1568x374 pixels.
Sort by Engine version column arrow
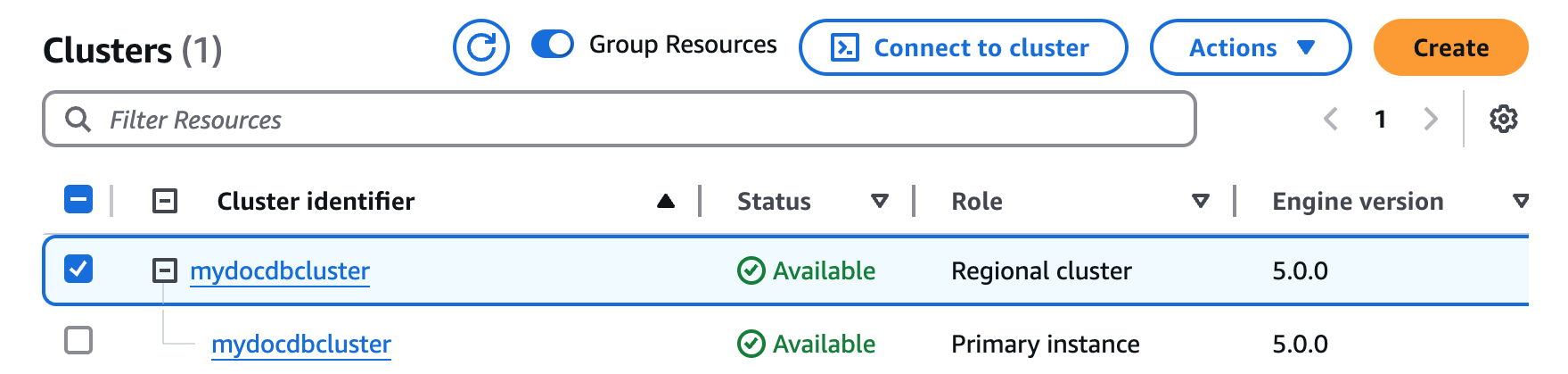pos(1520,202)
